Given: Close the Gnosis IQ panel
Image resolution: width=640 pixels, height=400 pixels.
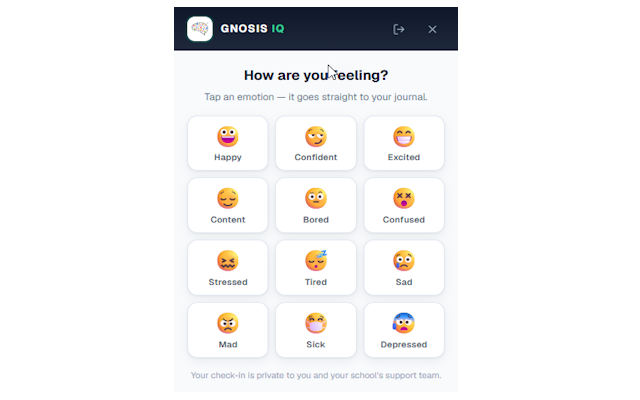Looking at the screenshot, I should pyautogui.click(x=432, y=29).
